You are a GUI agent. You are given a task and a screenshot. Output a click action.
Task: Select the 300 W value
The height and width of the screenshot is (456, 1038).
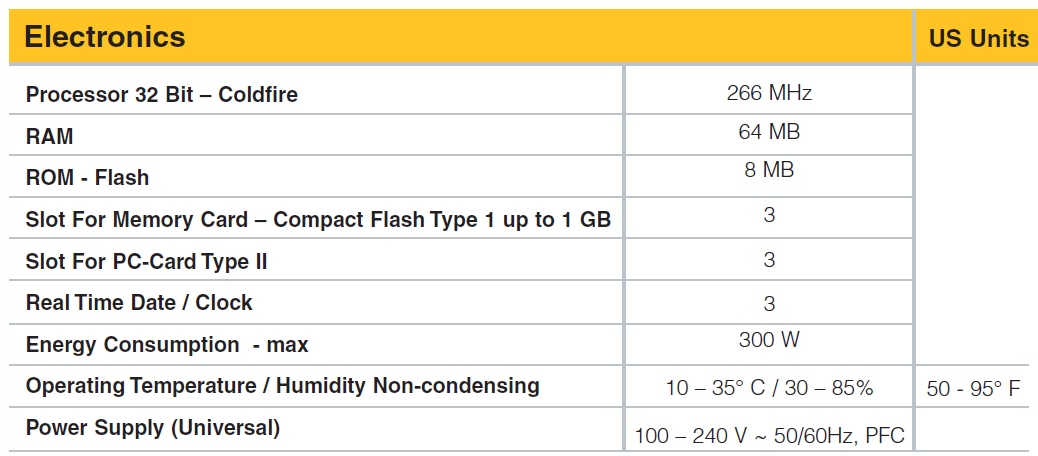coord(768,340)
